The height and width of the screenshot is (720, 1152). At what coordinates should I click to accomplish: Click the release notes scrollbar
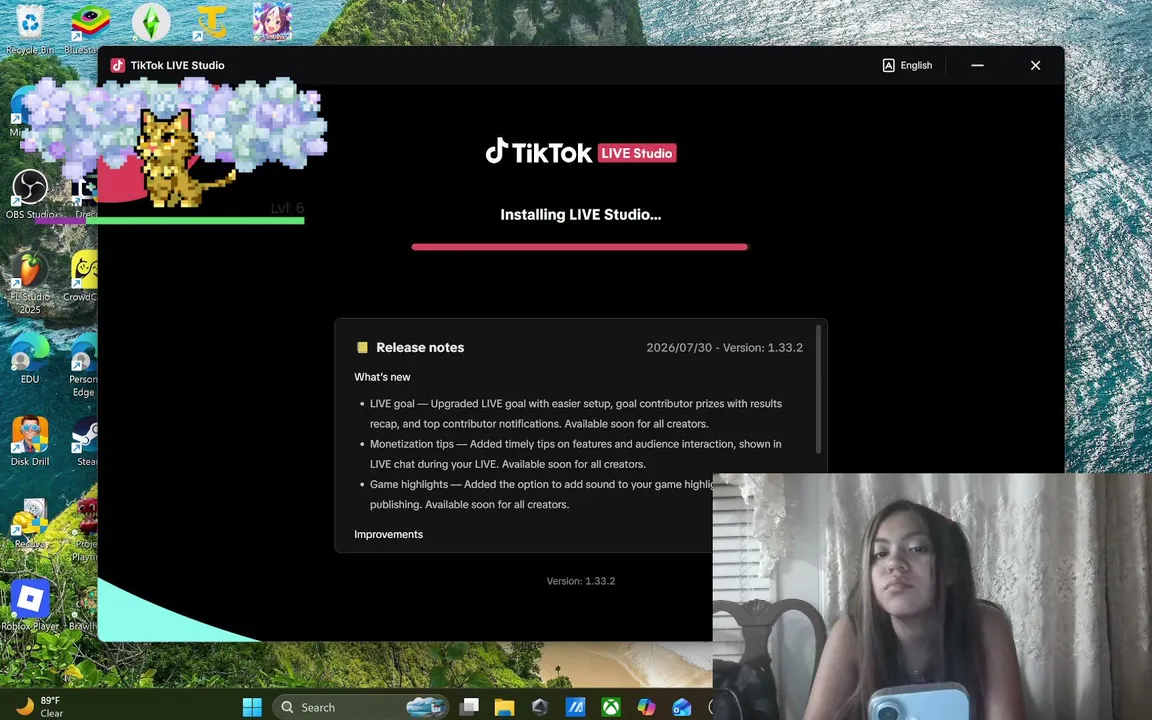pyautogui.click(x=818, y=389)
